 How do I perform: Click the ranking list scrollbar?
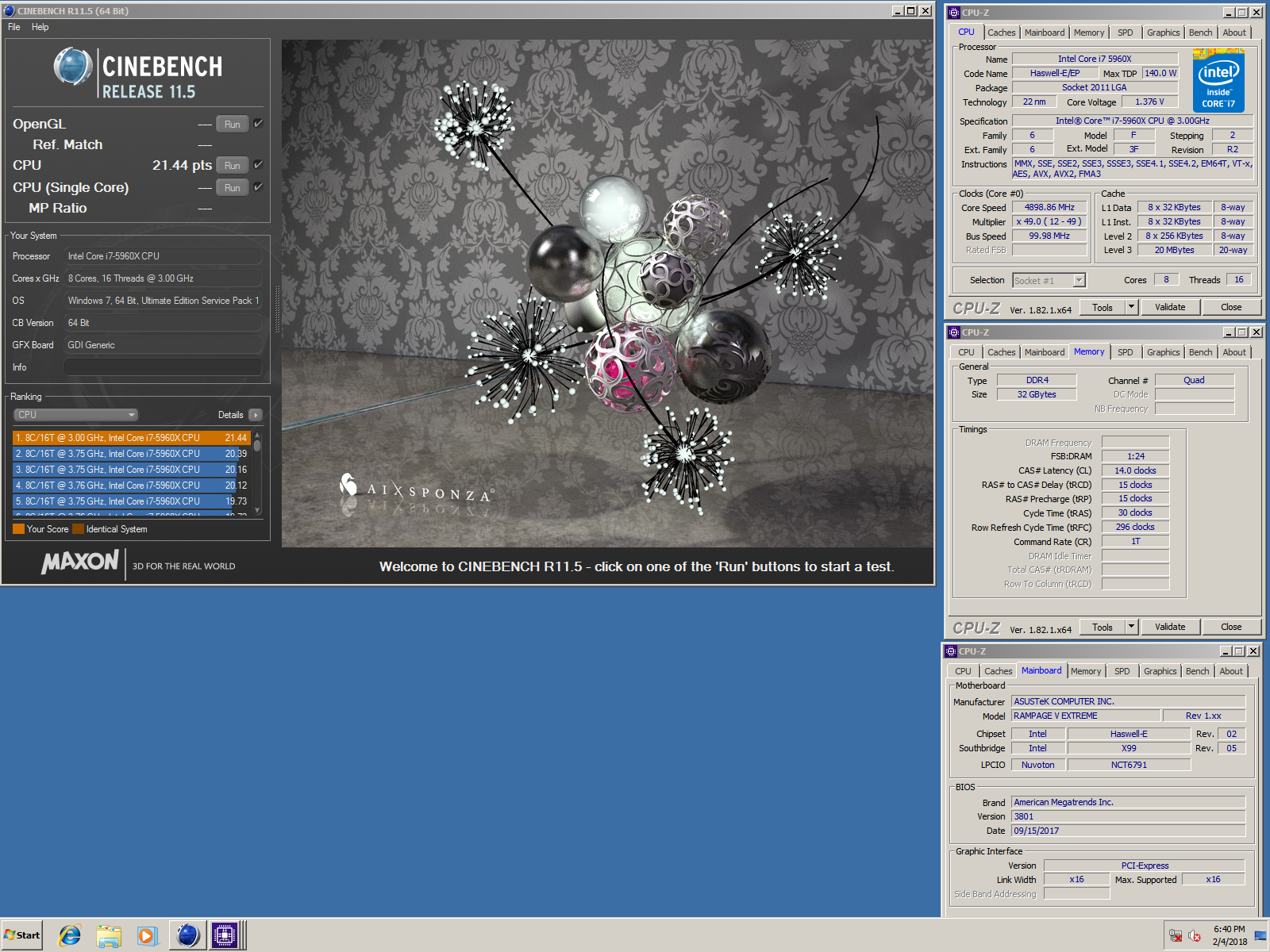(x=257, y=473)
